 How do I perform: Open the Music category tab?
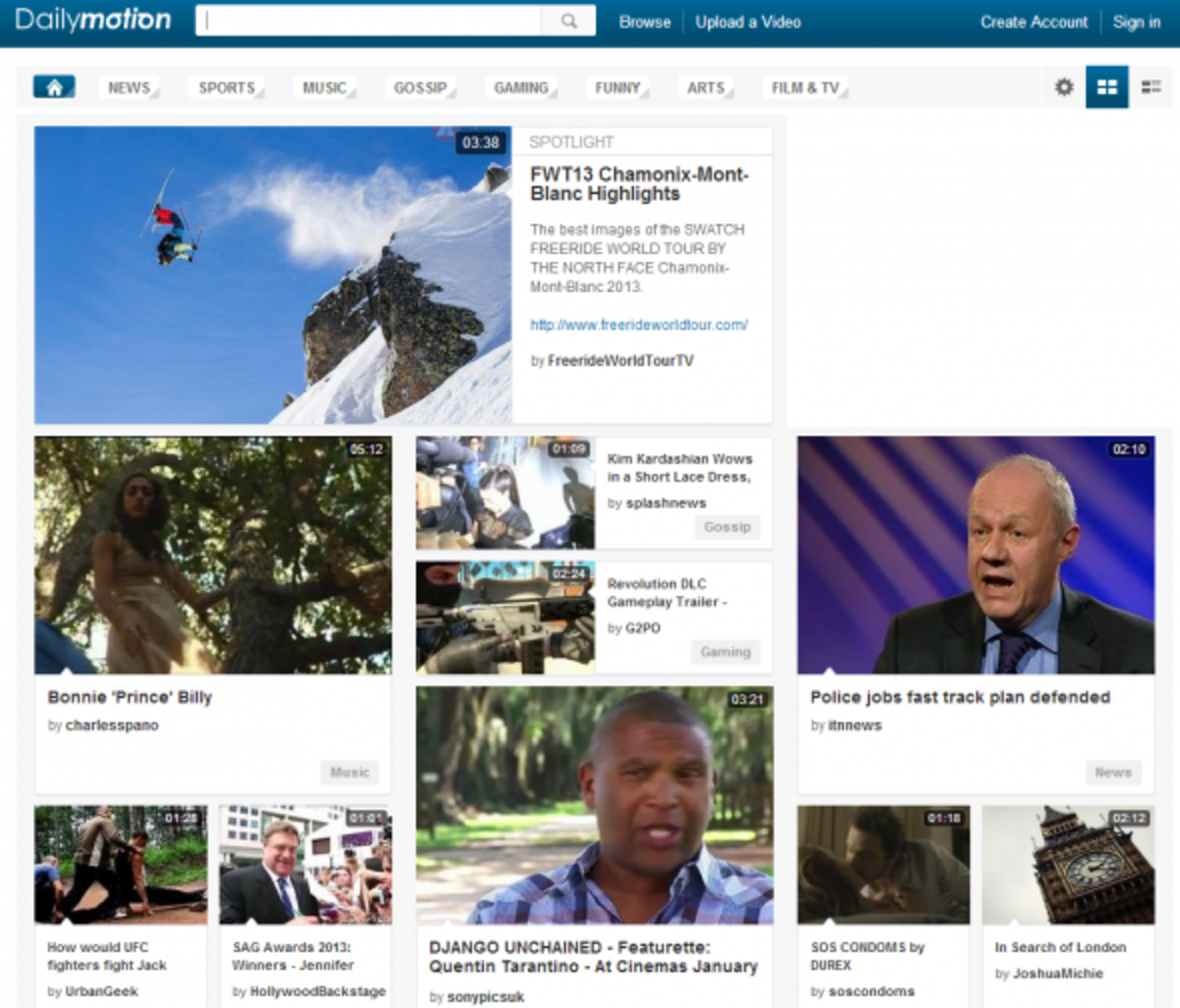[324, 88]
